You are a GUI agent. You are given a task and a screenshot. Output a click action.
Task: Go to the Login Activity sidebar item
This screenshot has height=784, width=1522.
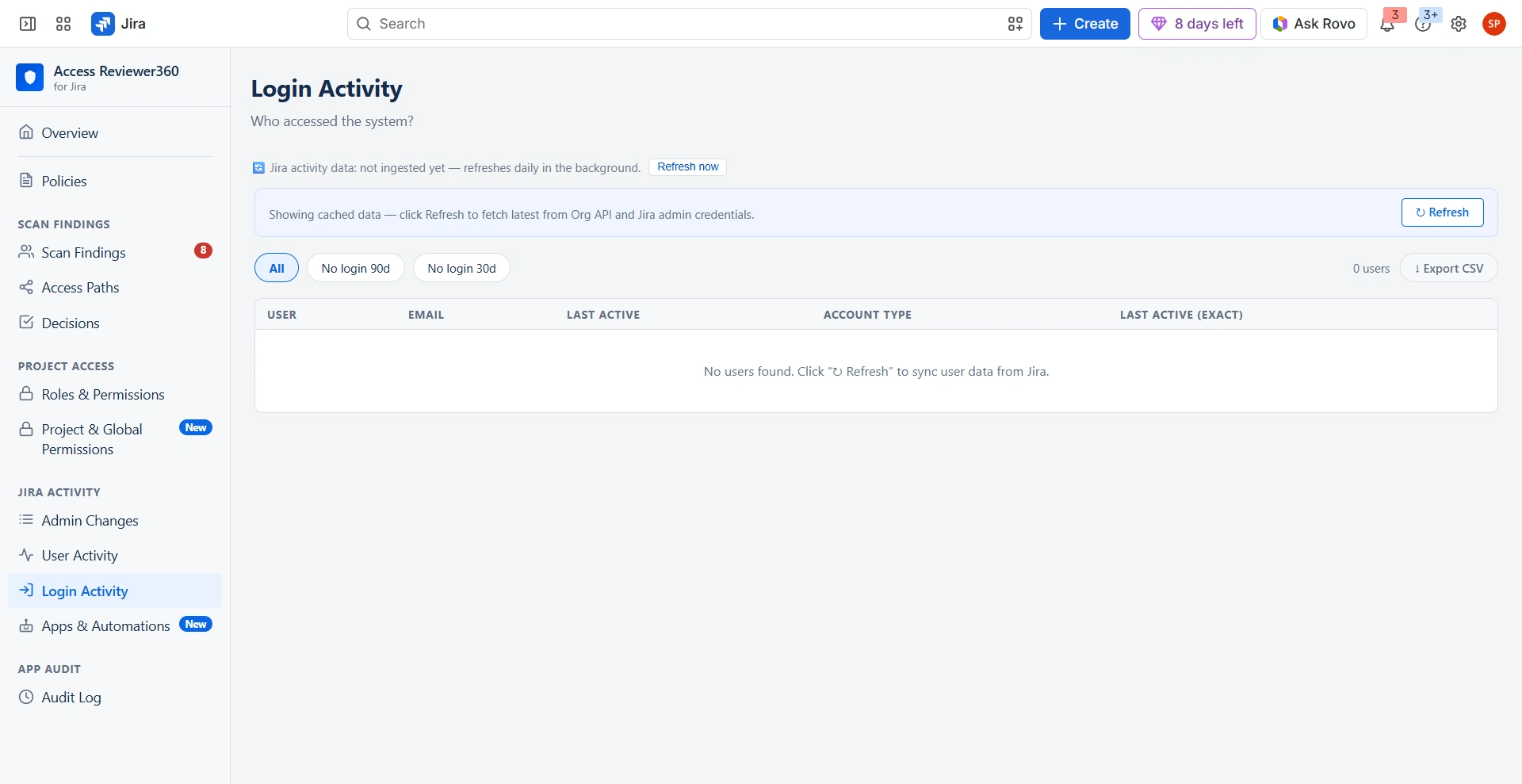coord(115,591)
